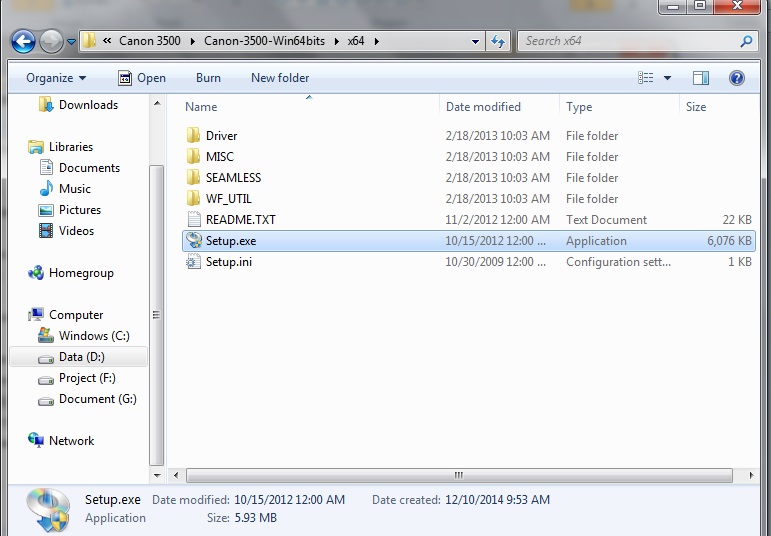Expand arrow after x64 breadcrumb
The width and height of the screenshot is (771, 536).
click(376, 41)
